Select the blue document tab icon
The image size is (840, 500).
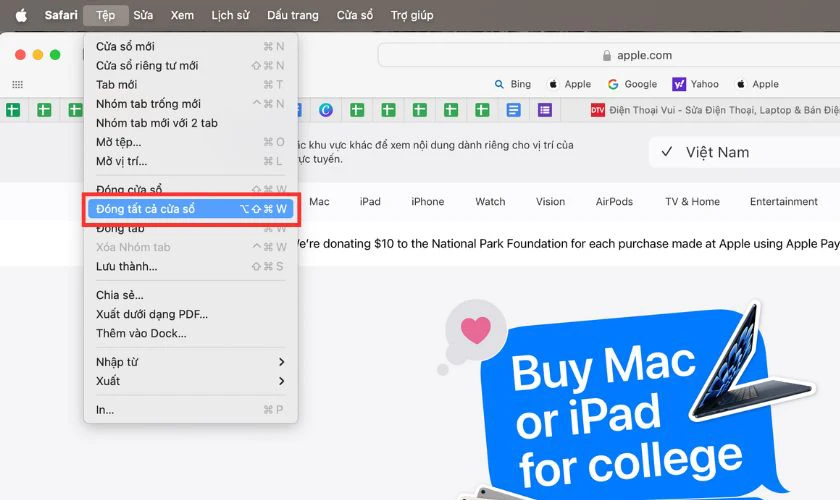point(513,110)
